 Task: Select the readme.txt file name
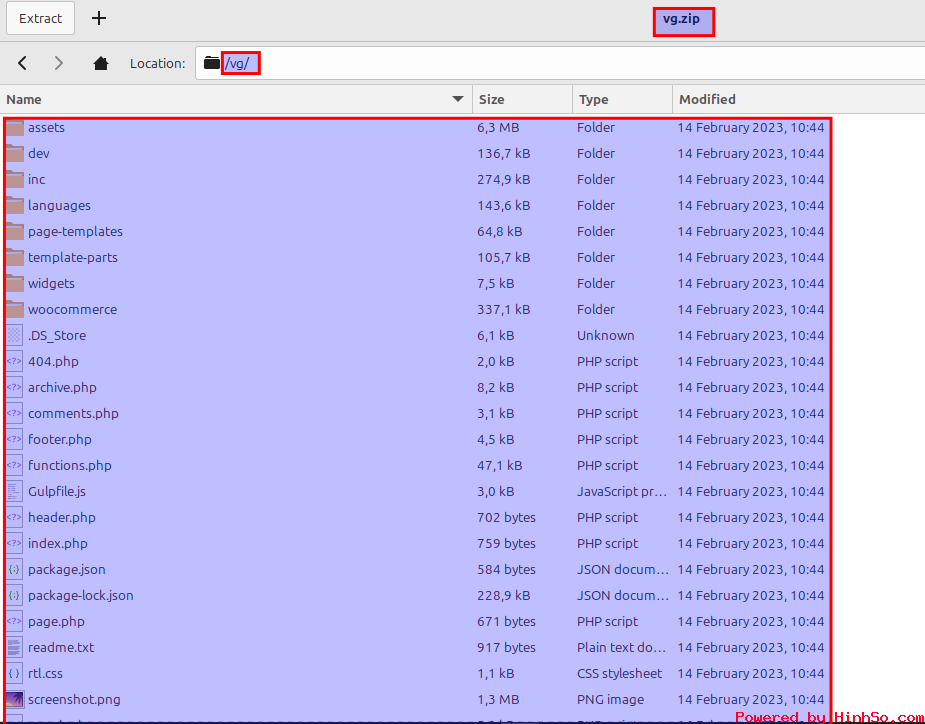[x=61, y=647]
